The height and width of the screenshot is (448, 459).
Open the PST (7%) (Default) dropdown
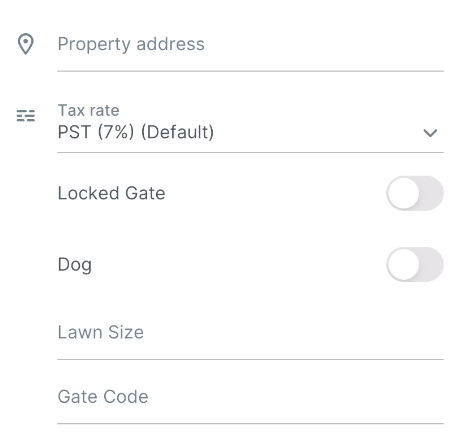coord(250,128)
